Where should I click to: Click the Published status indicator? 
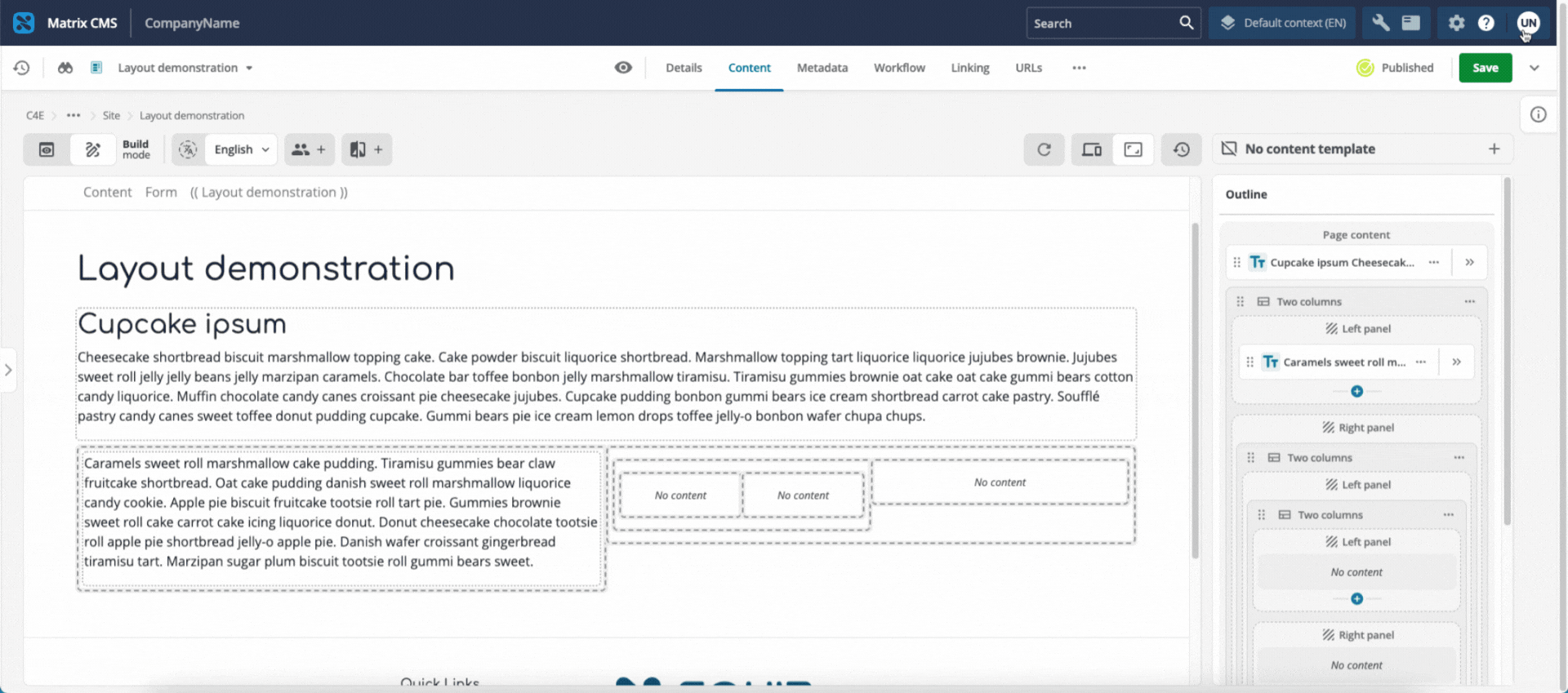tap(1395, 68)
